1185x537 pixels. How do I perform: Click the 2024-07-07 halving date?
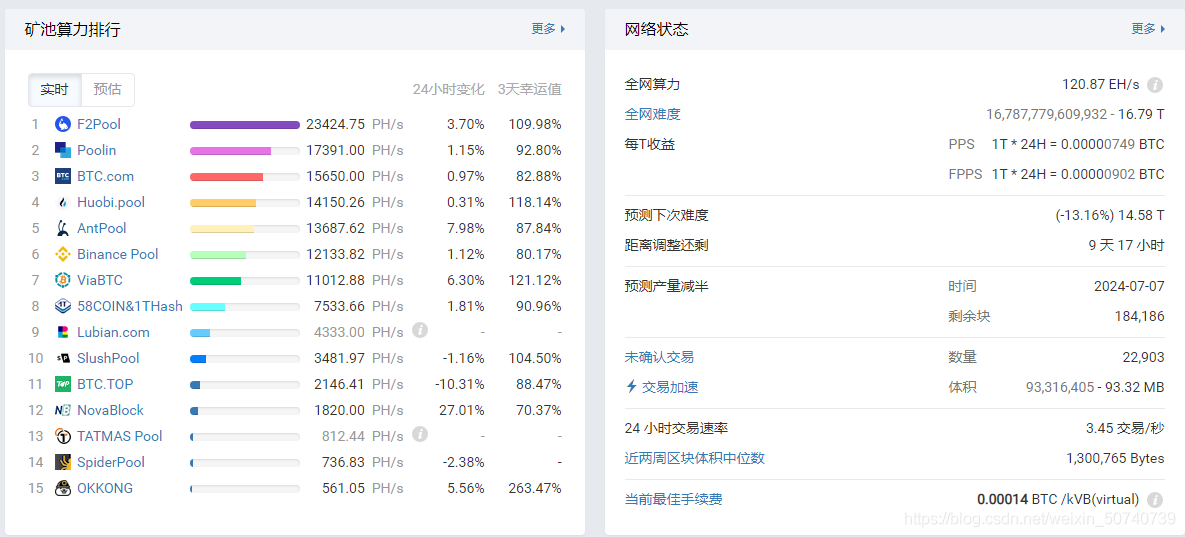1129,286
